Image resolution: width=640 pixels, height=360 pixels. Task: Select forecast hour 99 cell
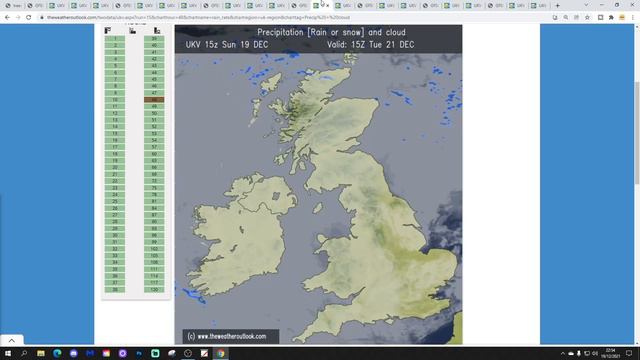tap(154, 242)
